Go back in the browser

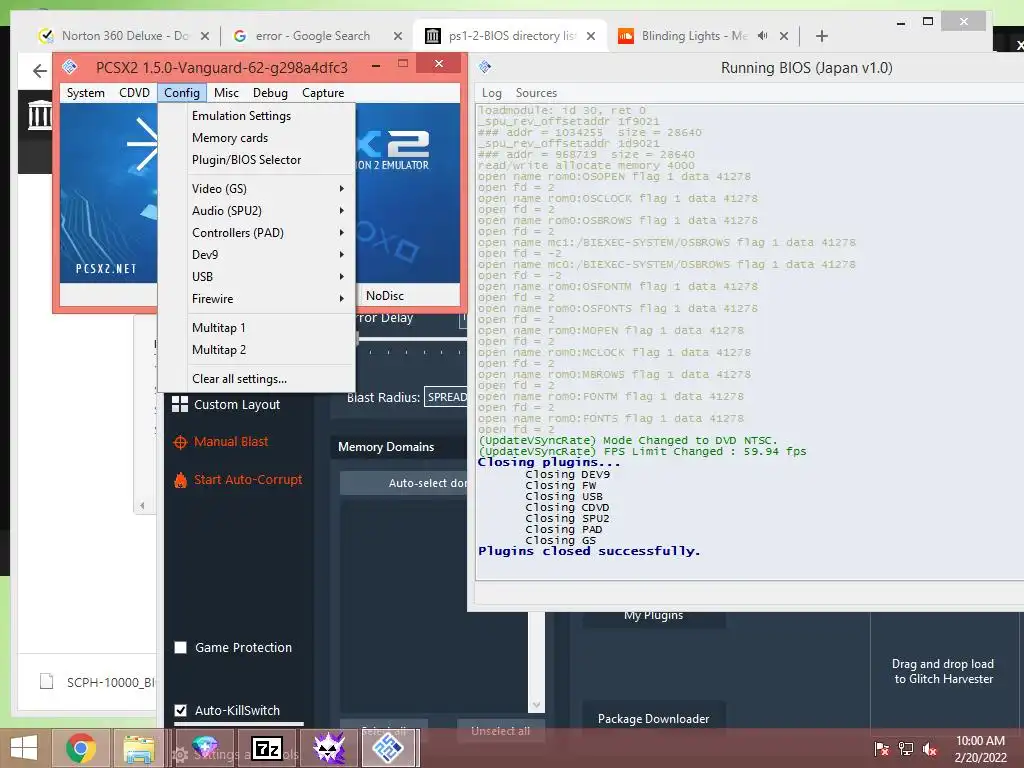tap(40, 71)
